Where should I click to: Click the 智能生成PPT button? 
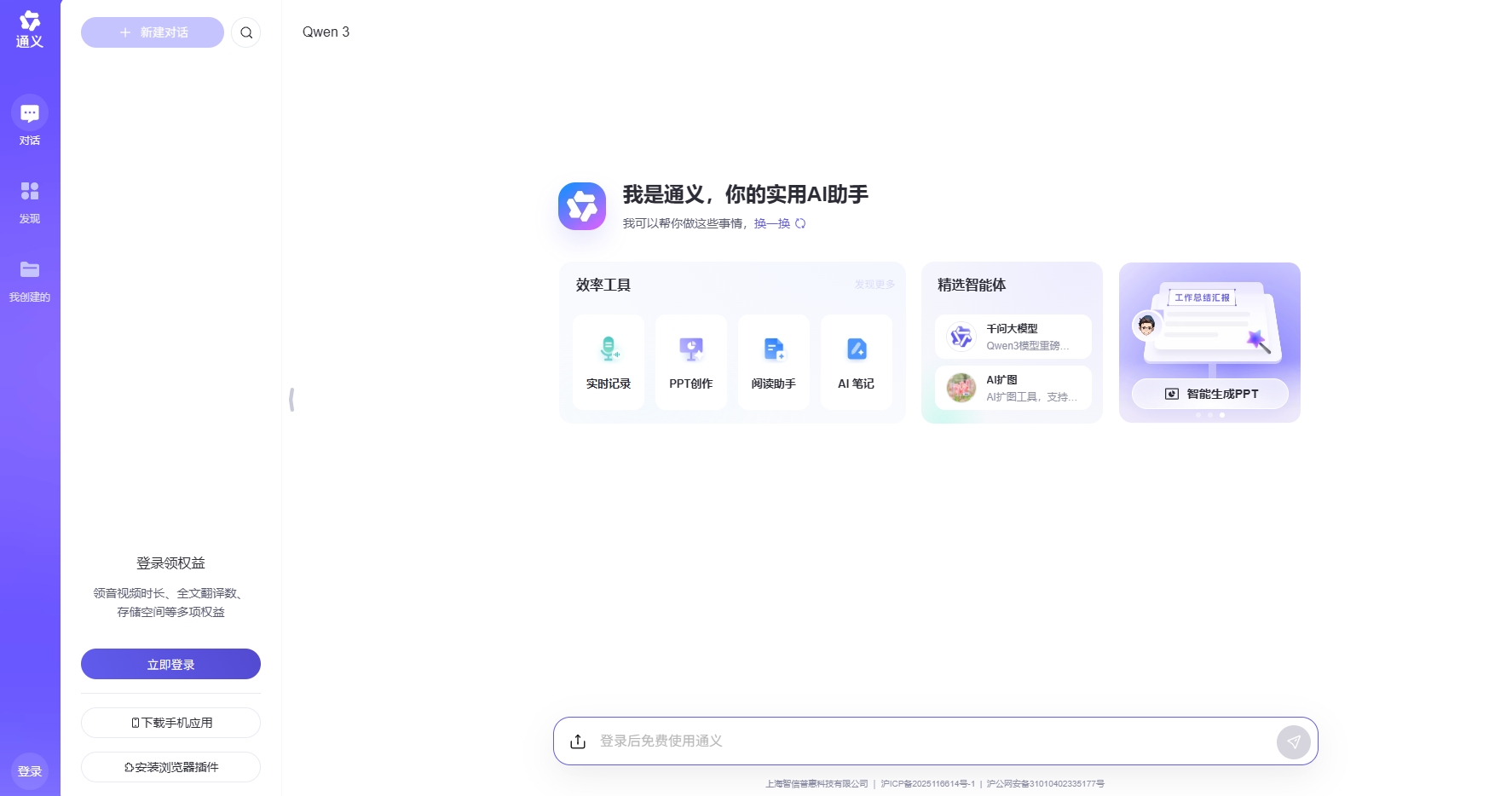[1210, 394]
